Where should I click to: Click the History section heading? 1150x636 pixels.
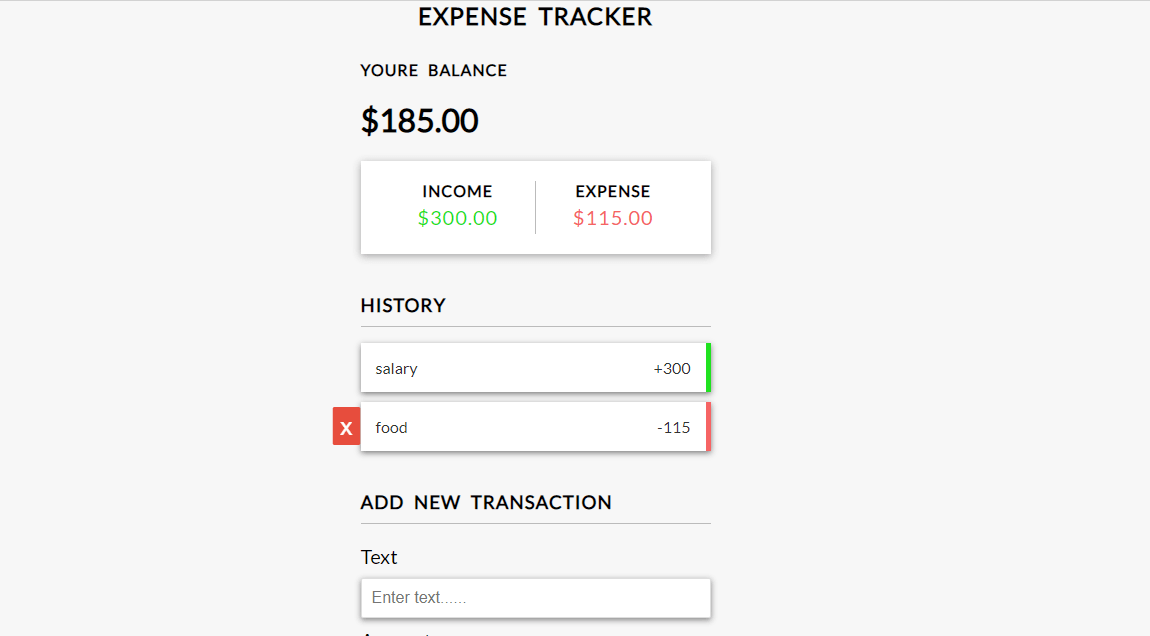click(403, 305)
